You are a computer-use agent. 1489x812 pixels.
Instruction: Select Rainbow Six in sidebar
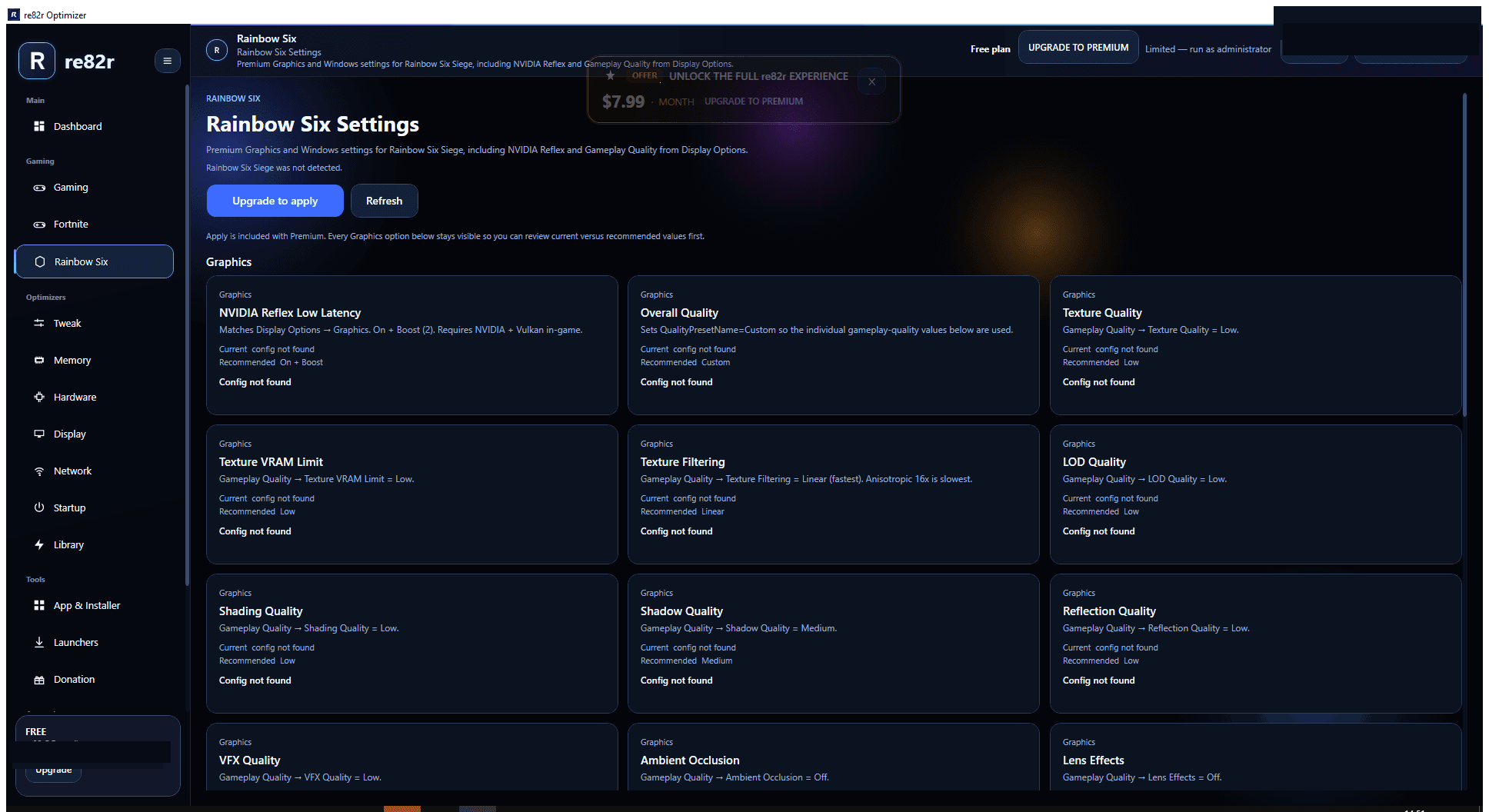click(94, 261)
